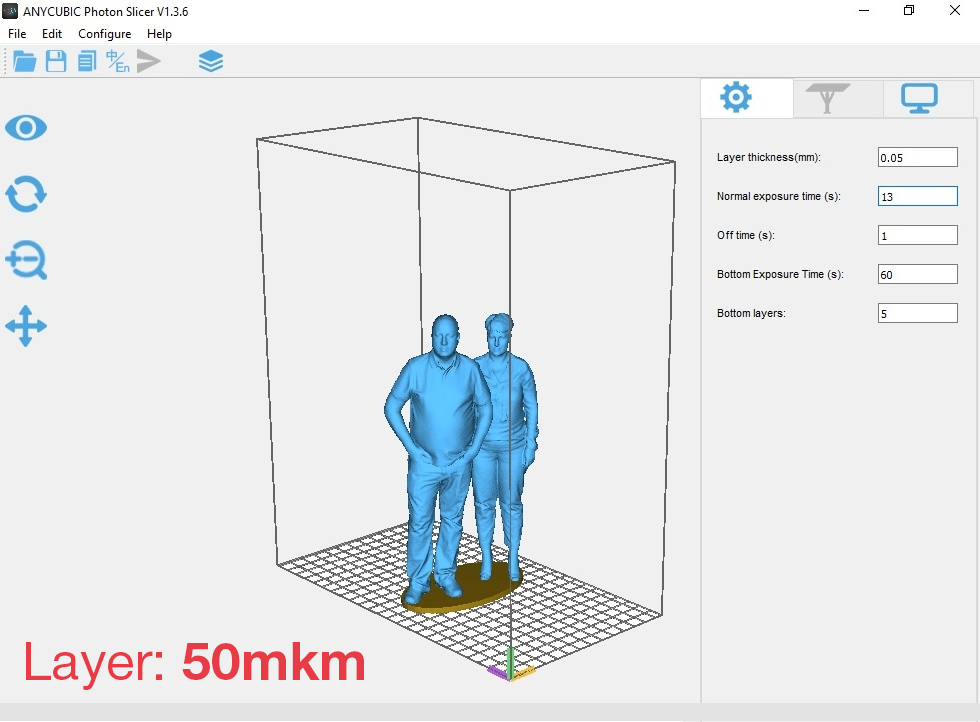
Task: Click the "Bottom layers:" label
Action: (751, 313)
